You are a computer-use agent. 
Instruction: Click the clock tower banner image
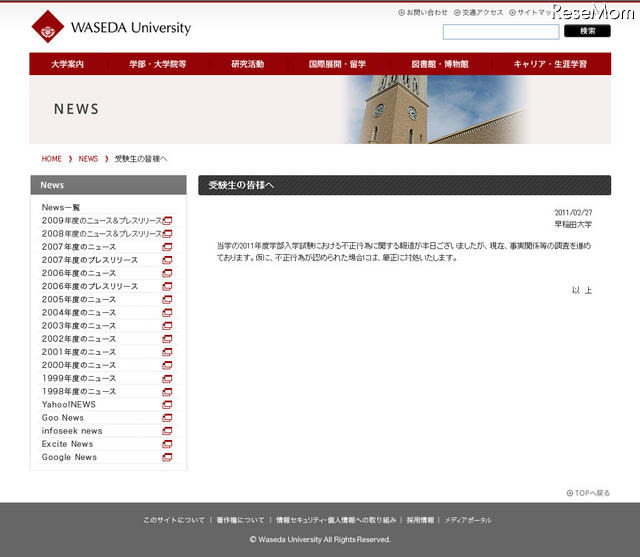point(435,109)
